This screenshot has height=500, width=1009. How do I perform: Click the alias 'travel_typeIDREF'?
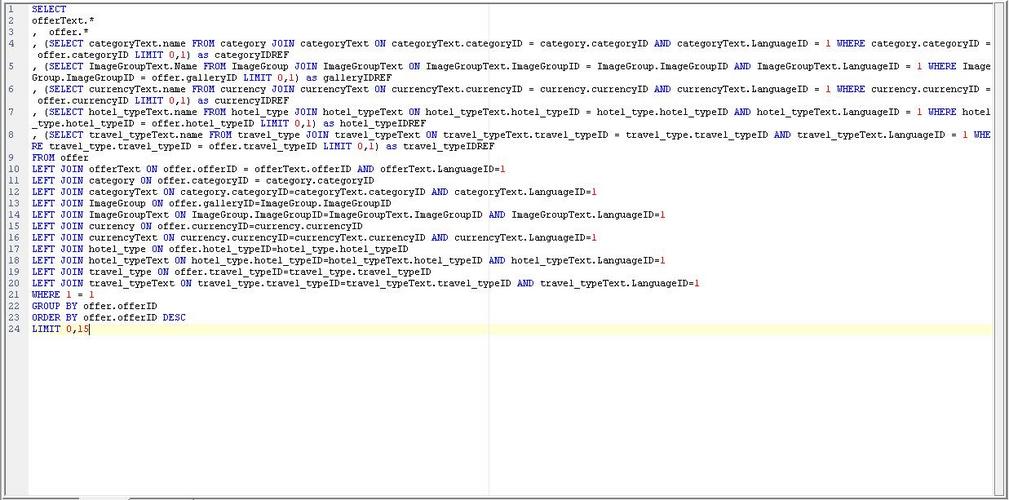(449, 147)
